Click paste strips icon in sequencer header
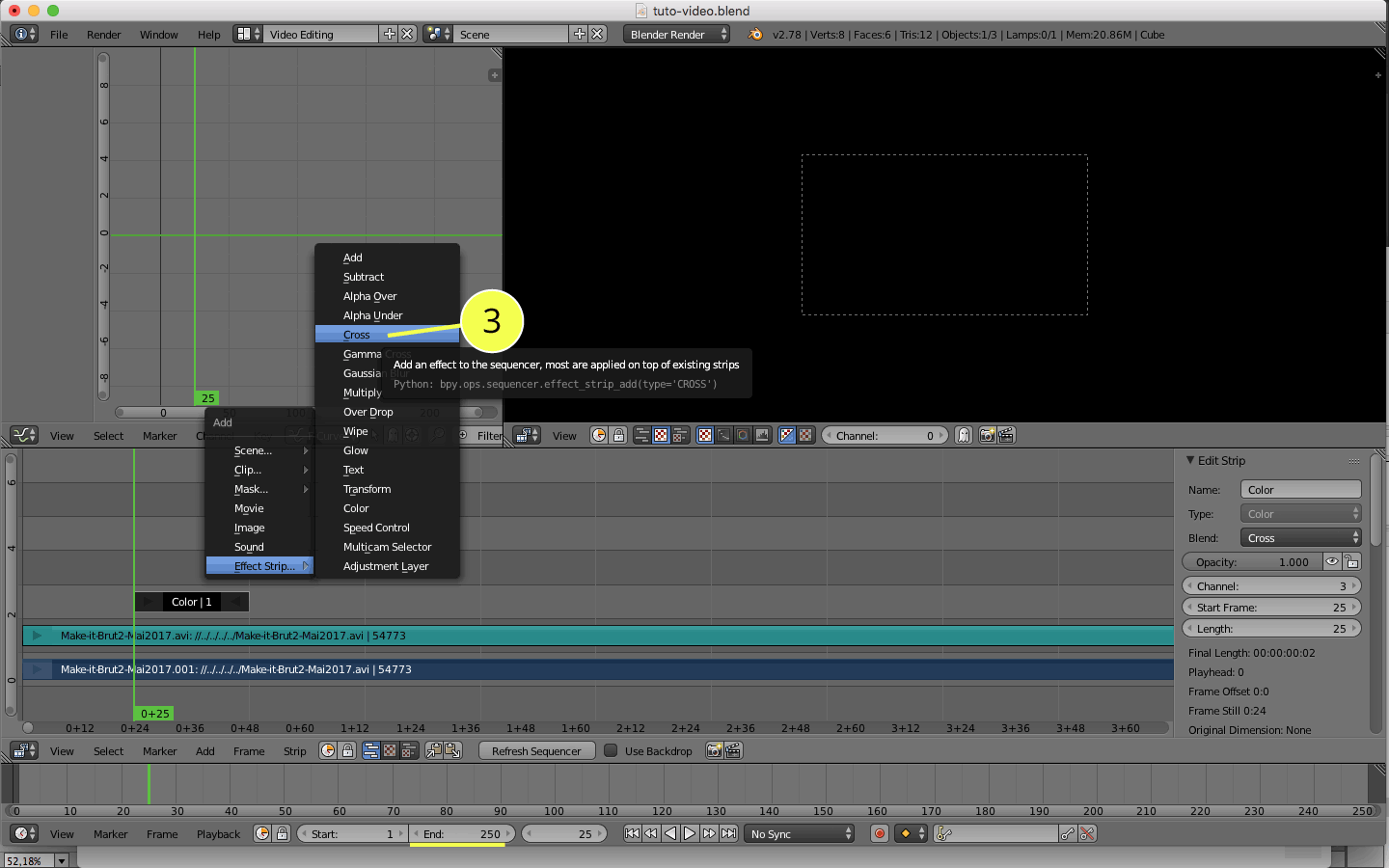The width and height of the screenshot is (1389, 868). coord(452,750)
